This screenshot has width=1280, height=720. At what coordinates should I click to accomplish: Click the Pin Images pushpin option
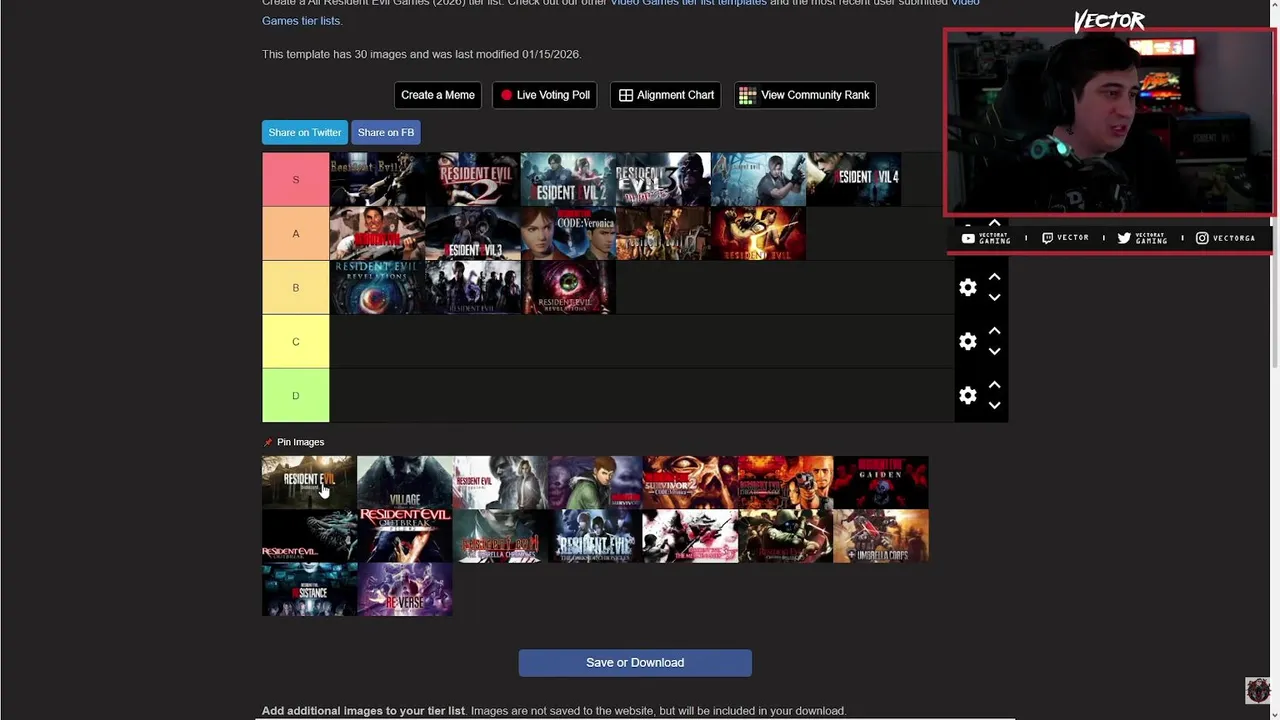[x=293, y=442]
